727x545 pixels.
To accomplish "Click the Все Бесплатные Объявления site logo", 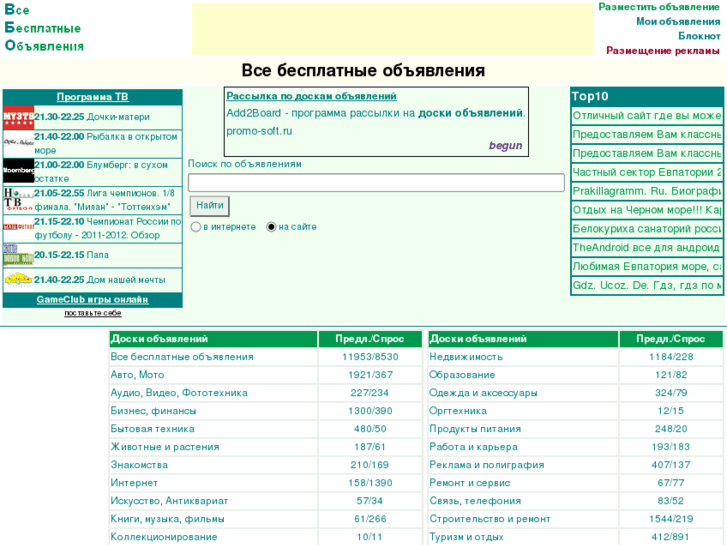I will 44,28.
